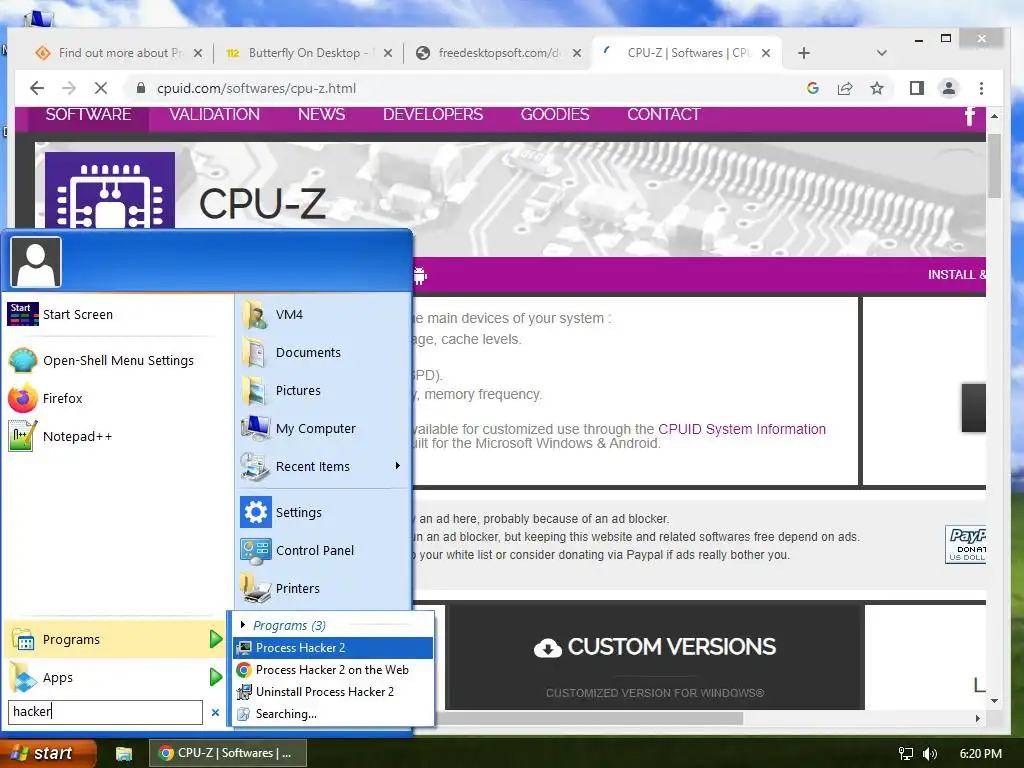Bookmark this page with star
This screenshot has height=768, width=1024.
pos(876,88)
